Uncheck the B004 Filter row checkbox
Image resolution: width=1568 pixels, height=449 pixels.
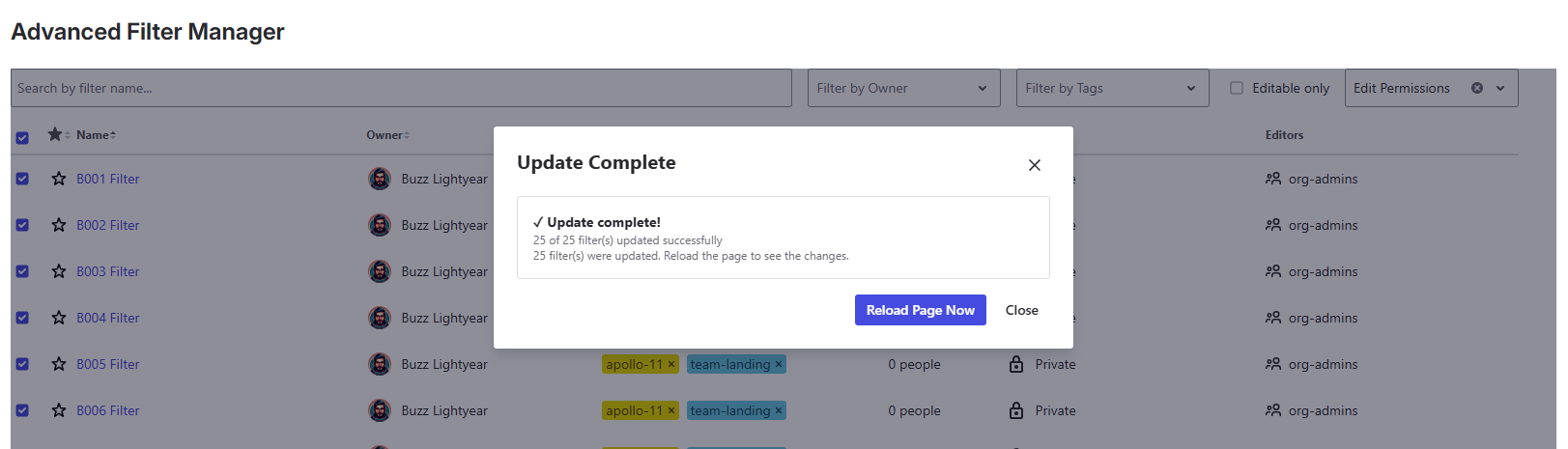(22, 318)
